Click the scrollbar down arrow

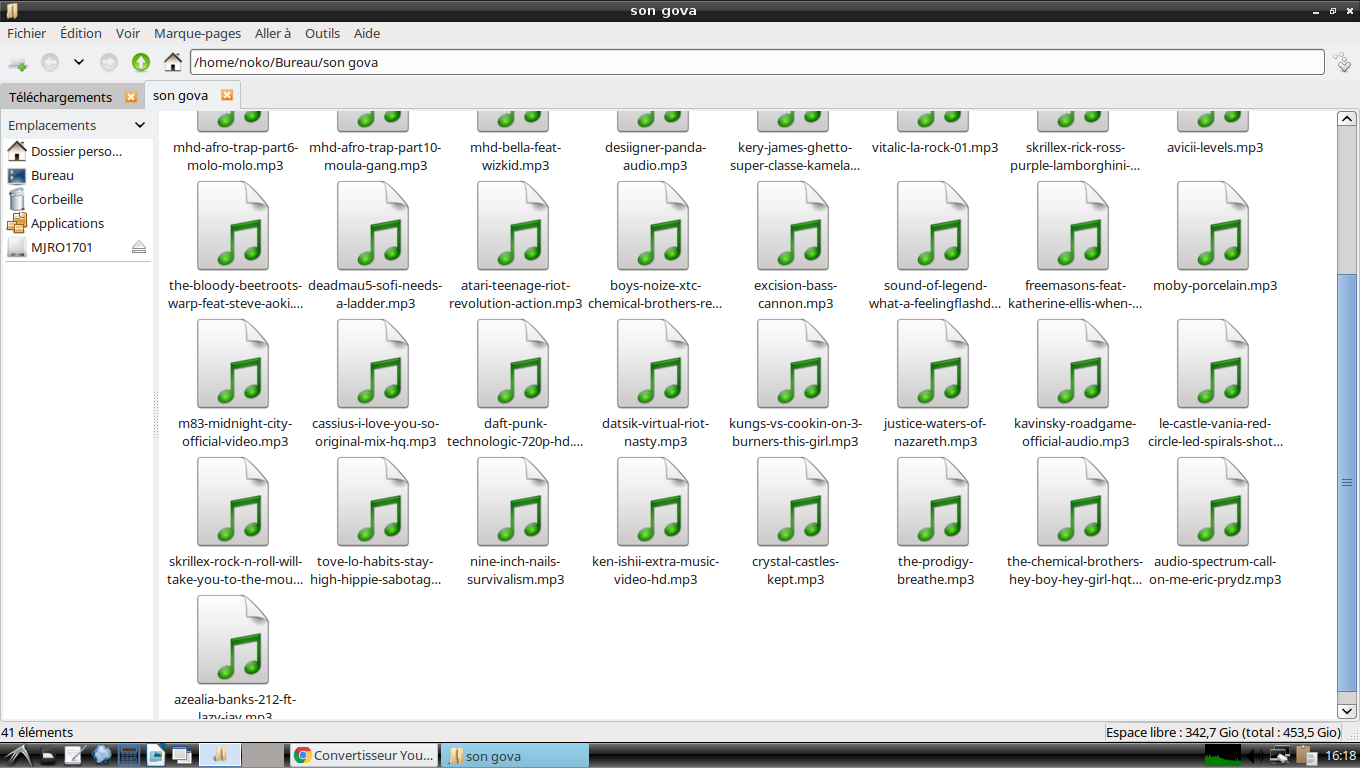click(1346, 711)
